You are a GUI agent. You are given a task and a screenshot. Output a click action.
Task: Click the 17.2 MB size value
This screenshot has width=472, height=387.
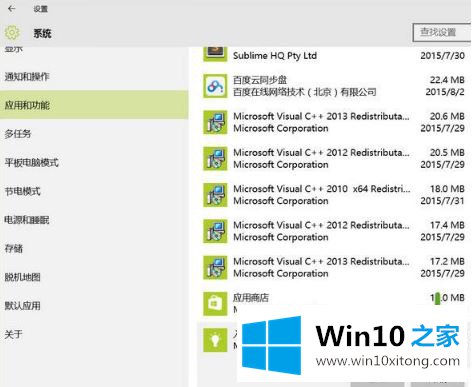[x=447, y=262]
